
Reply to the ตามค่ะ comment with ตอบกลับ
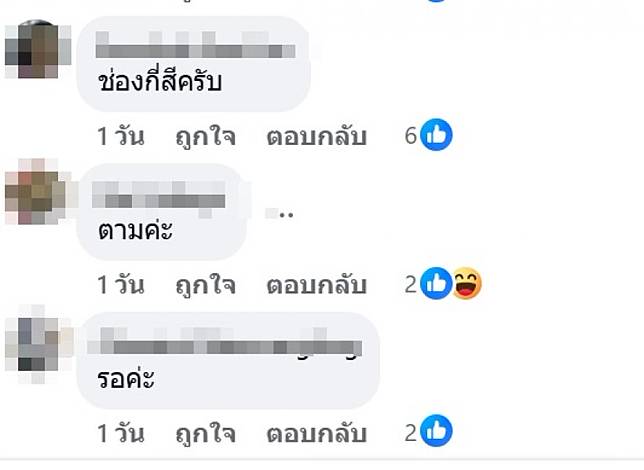[316, 285]
